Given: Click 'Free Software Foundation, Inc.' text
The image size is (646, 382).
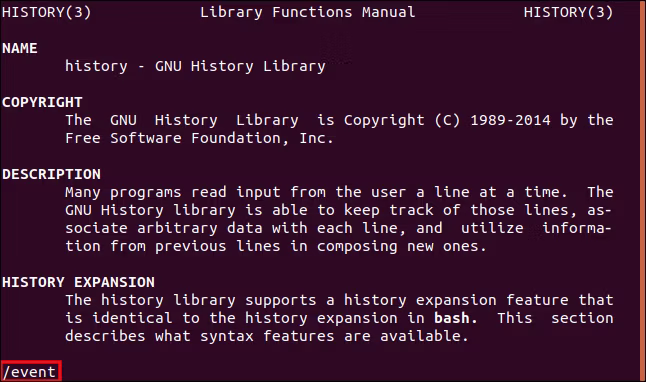Looking at the screenshot, I should pyautogui.click(x=199, y=138).
